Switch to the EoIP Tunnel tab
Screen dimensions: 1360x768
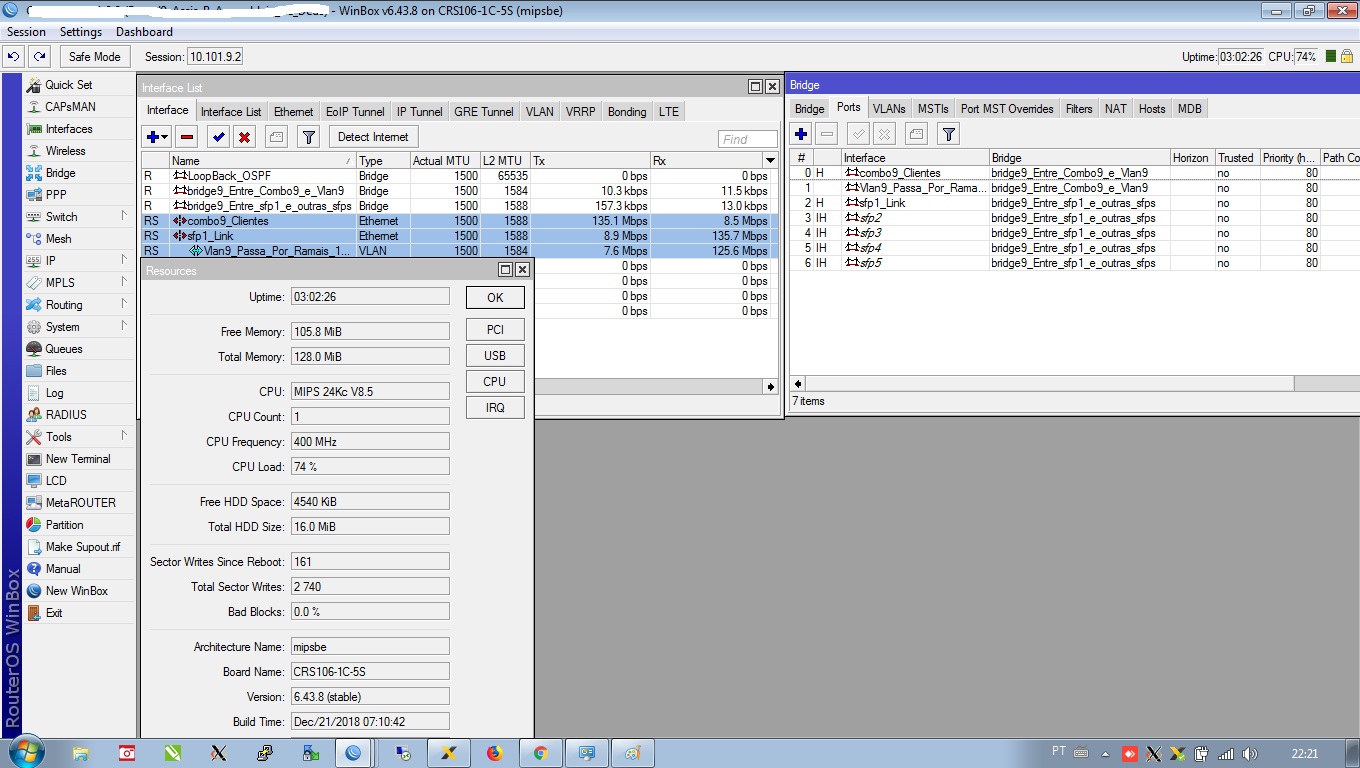pos(355,112)
